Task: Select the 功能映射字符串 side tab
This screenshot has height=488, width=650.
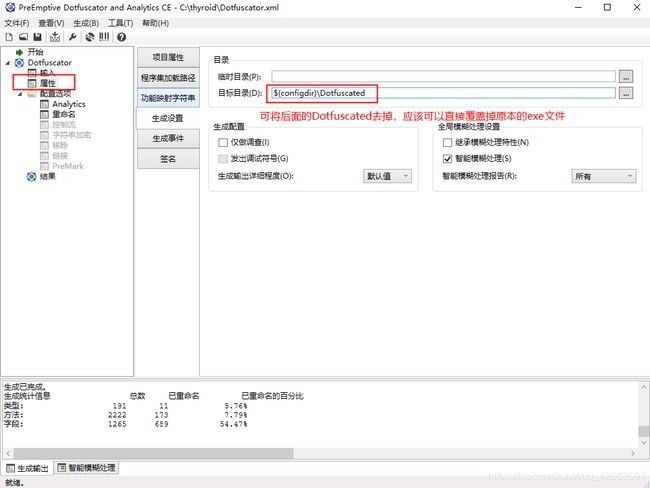Action: click(x=168, y=98)
